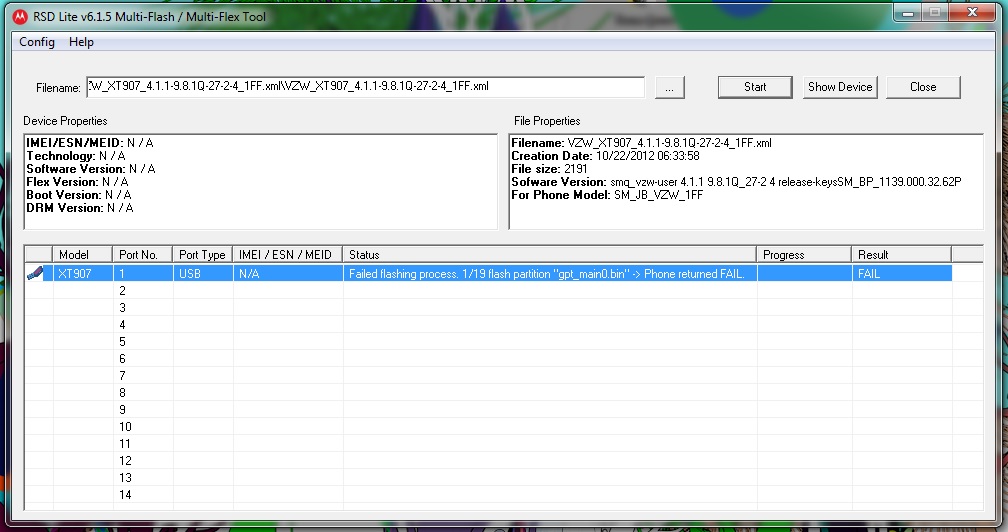Click the N/A cell in device row
The height and width of the screenshot is (532, 1008).
(x=287, y=274)
